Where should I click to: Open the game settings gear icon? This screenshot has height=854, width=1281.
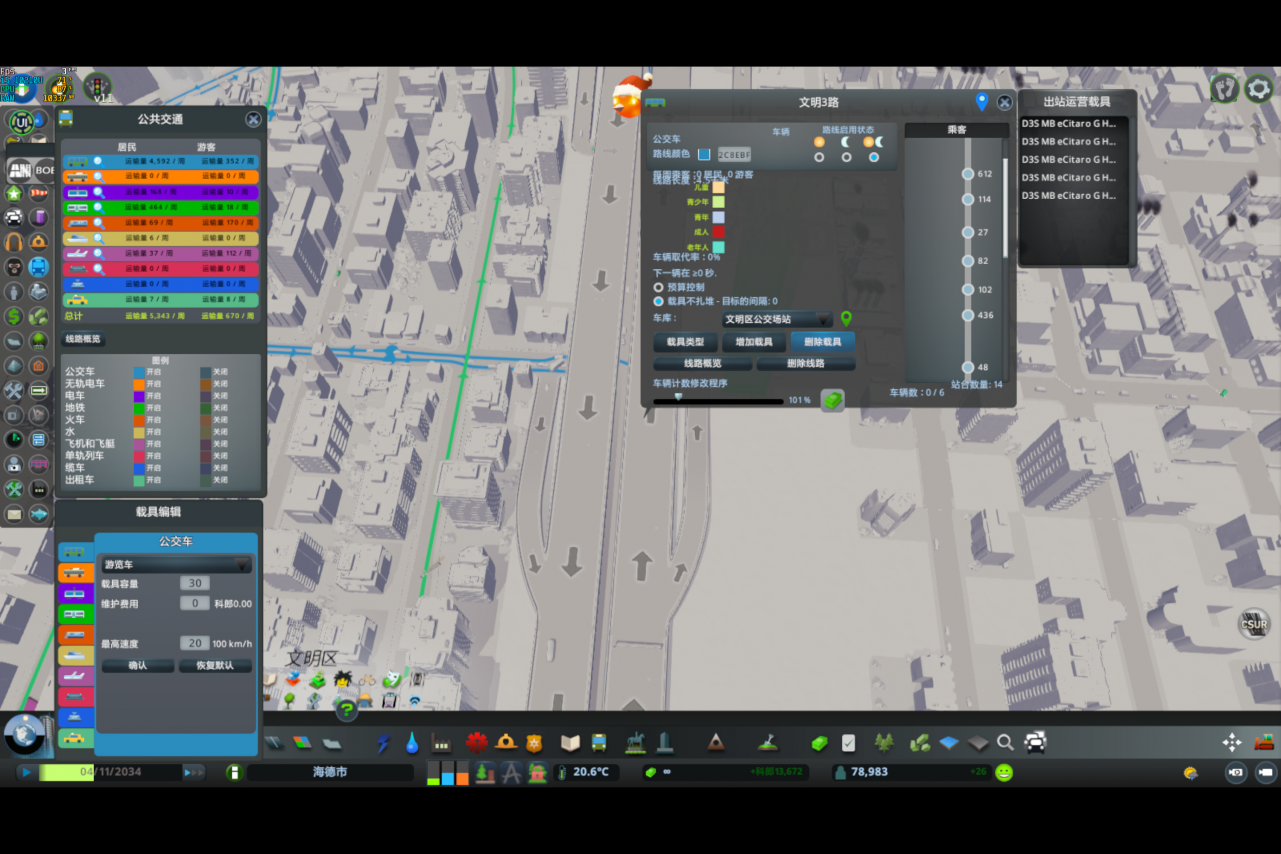(x=1258, y=88)
